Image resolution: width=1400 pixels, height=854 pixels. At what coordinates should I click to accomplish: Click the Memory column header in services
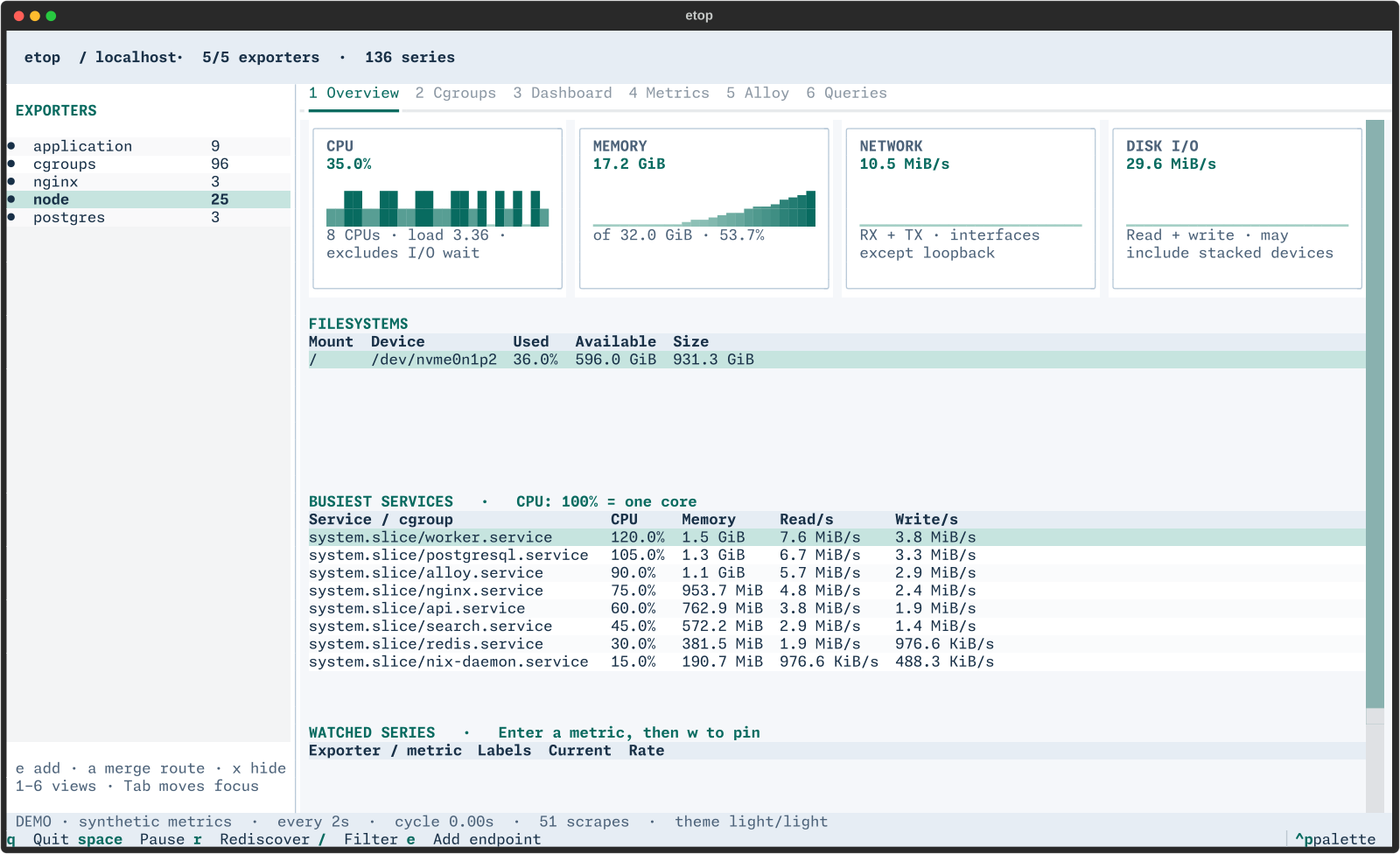pos(709,520)
